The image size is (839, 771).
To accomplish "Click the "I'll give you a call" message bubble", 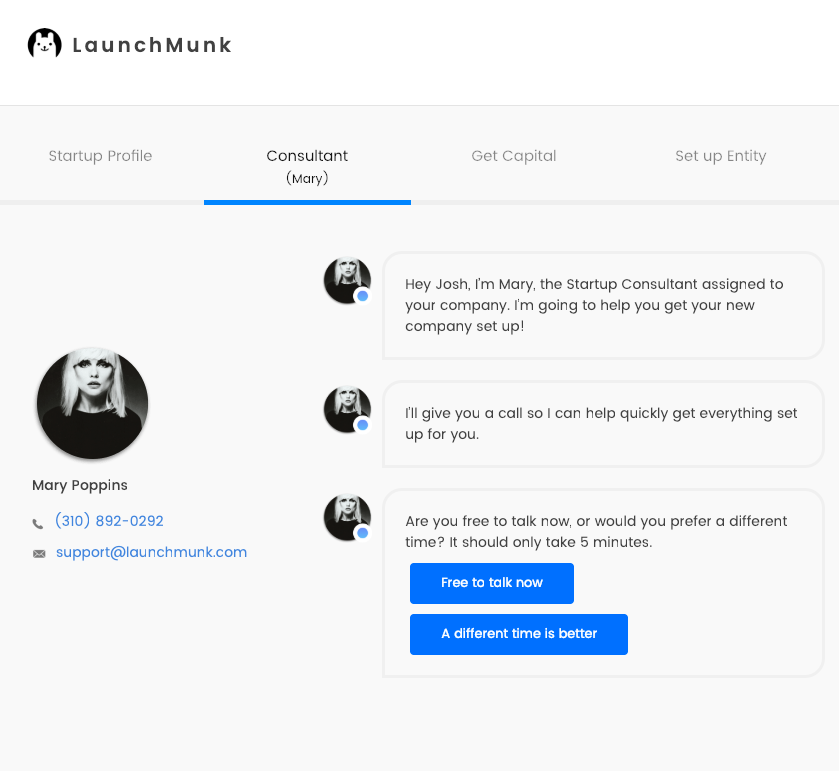I will tap(602, 424).
